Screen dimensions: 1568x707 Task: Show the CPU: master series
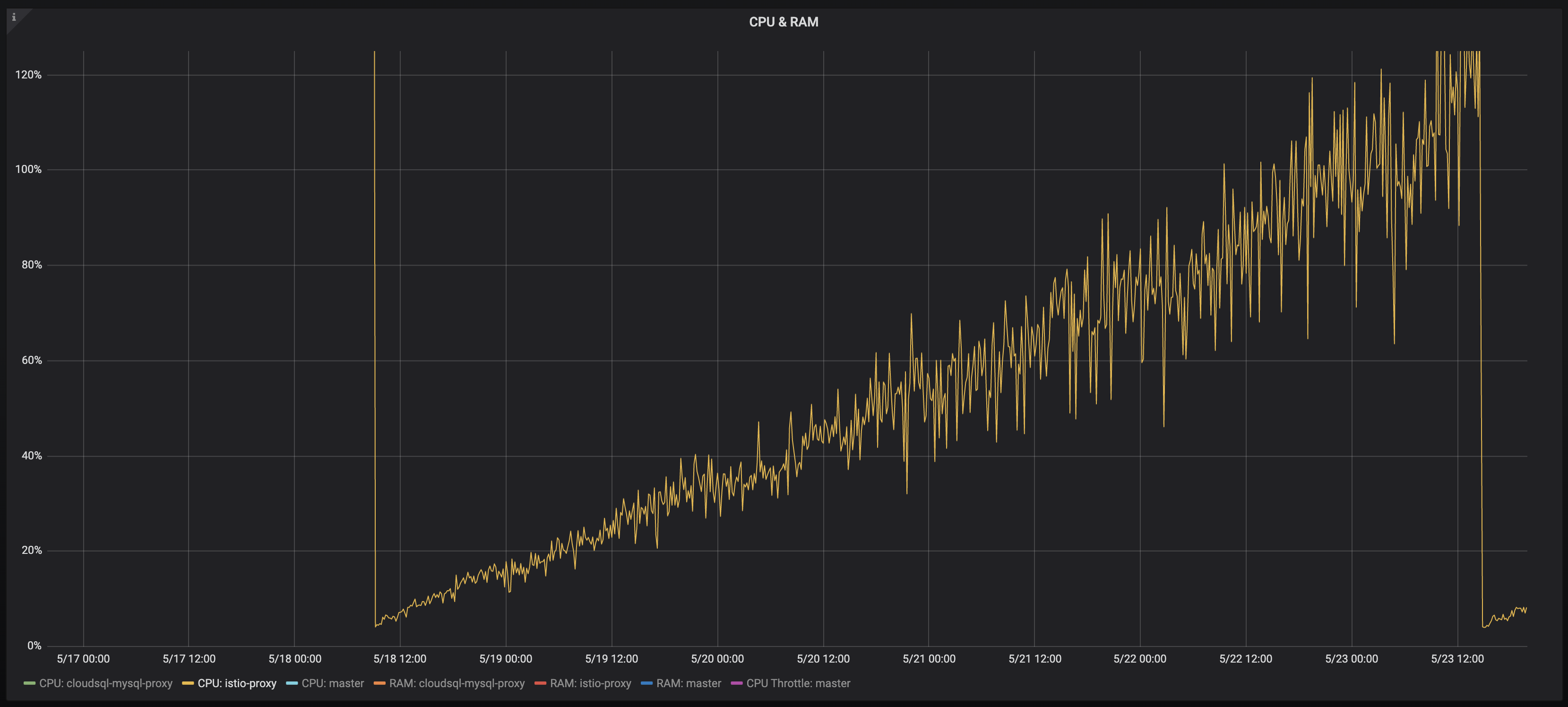coord(332,683)
